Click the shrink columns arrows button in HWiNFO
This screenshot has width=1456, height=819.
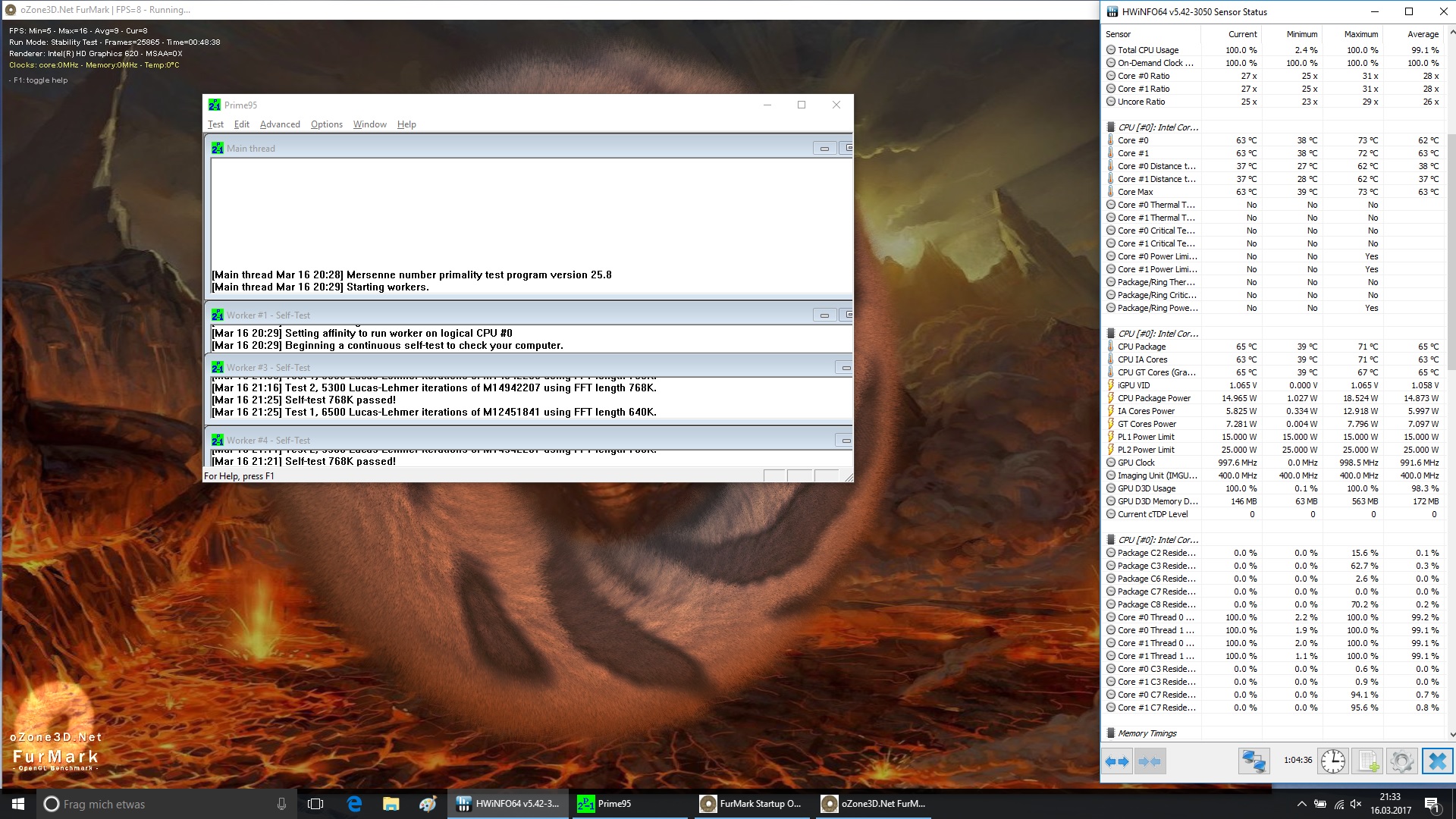1150,761
